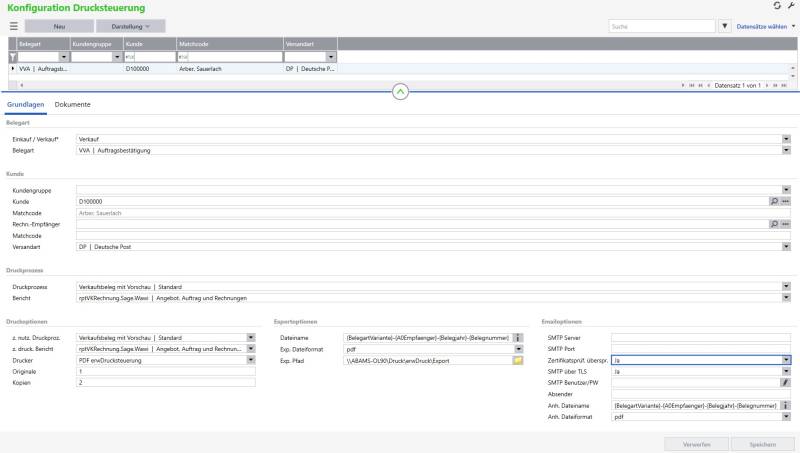Edit SMTP Benutzer/PW with pencil icon
This screenshot has width=800, height=453.
point(785,382)
